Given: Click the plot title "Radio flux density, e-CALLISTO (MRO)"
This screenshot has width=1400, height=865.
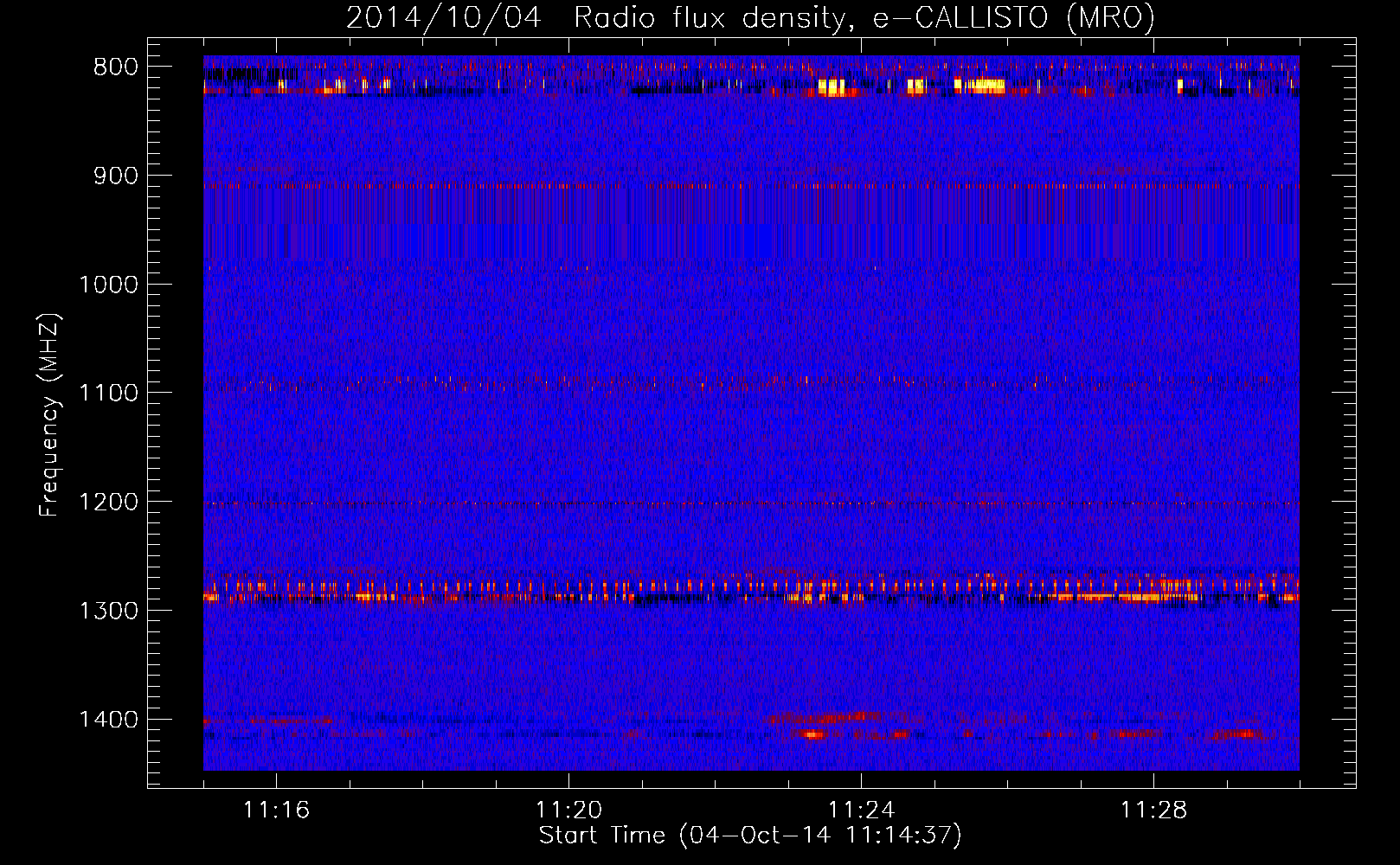Looking at the screenshot, I should 864,18.
